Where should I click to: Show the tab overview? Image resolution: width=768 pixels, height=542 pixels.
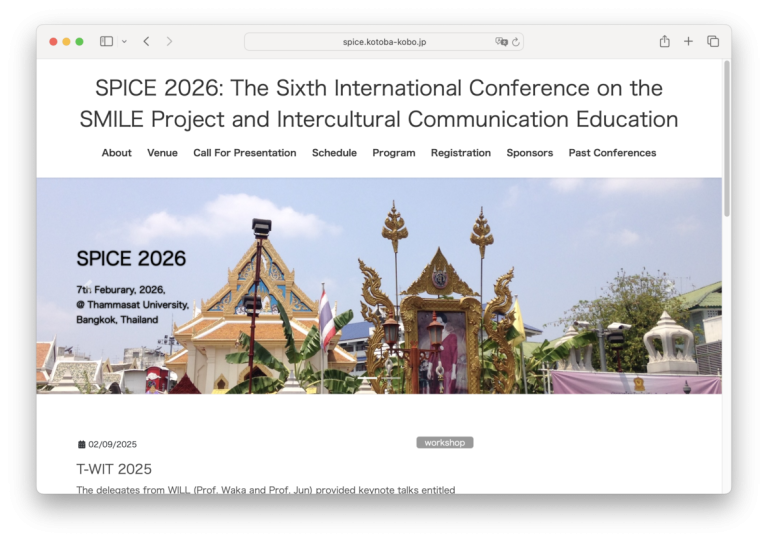713,41
